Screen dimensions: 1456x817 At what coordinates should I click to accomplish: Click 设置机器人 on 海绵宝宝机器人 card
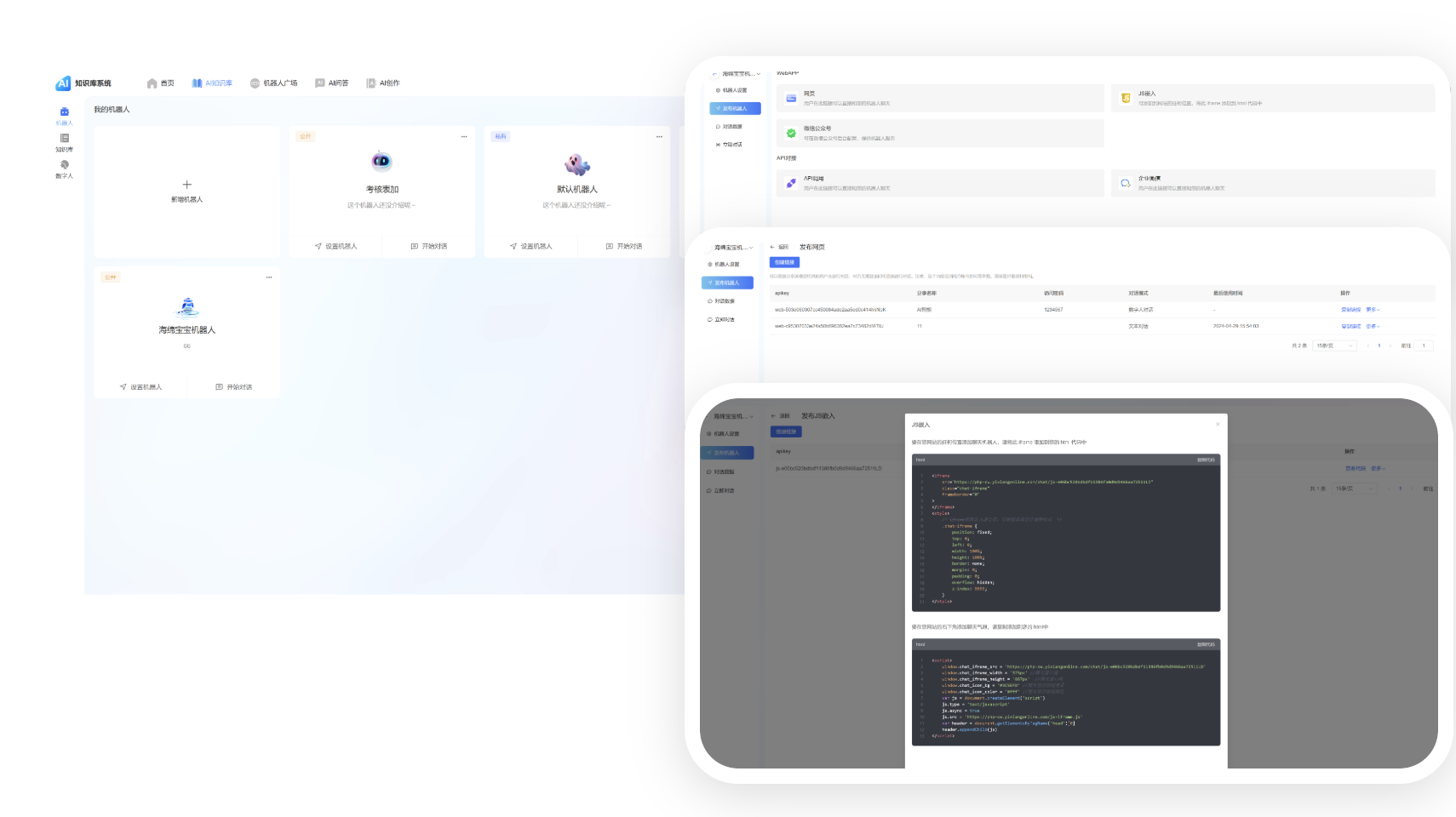click(140, 387)
